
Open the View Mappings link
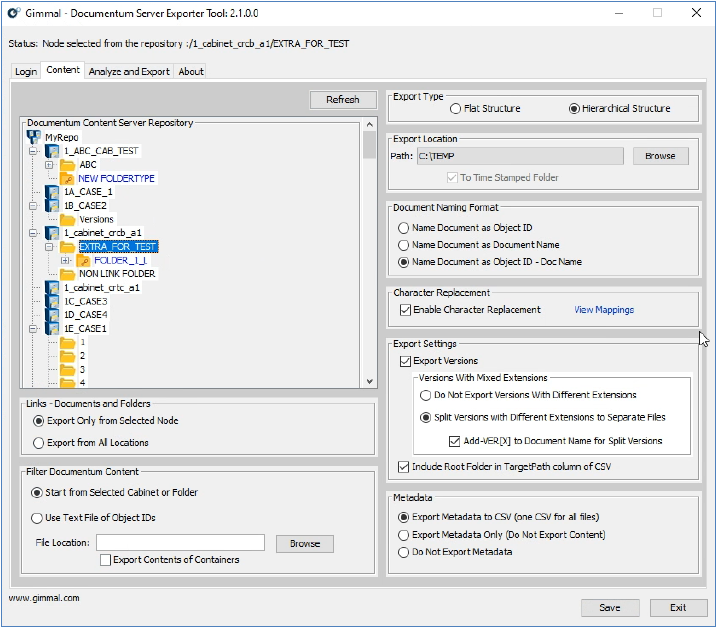(x=603, y=310)
